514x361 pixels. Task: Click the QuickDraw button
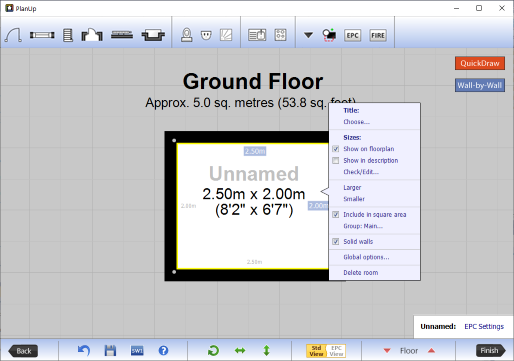[x=480, y=63]
